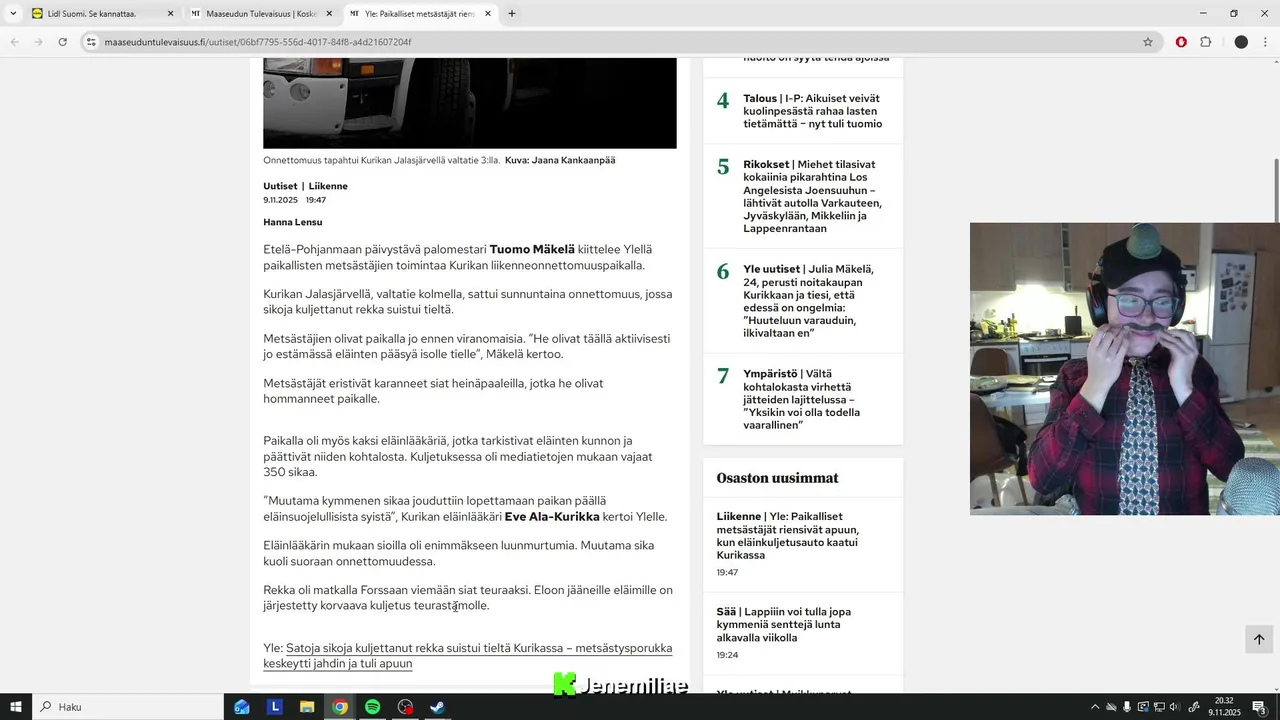The height and width of the screenshot is (720, 1280).
Task: Click the microphone icon in system tray
Action: [x=1127, y=707]
